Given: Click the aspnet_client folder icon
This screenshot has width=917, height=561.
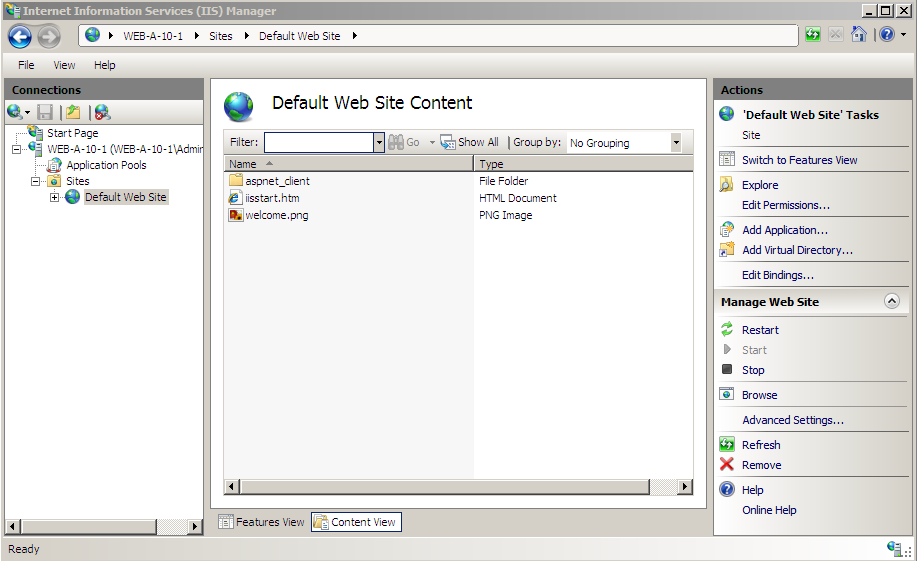Looking at the screenshot, I should pos(236,180).
